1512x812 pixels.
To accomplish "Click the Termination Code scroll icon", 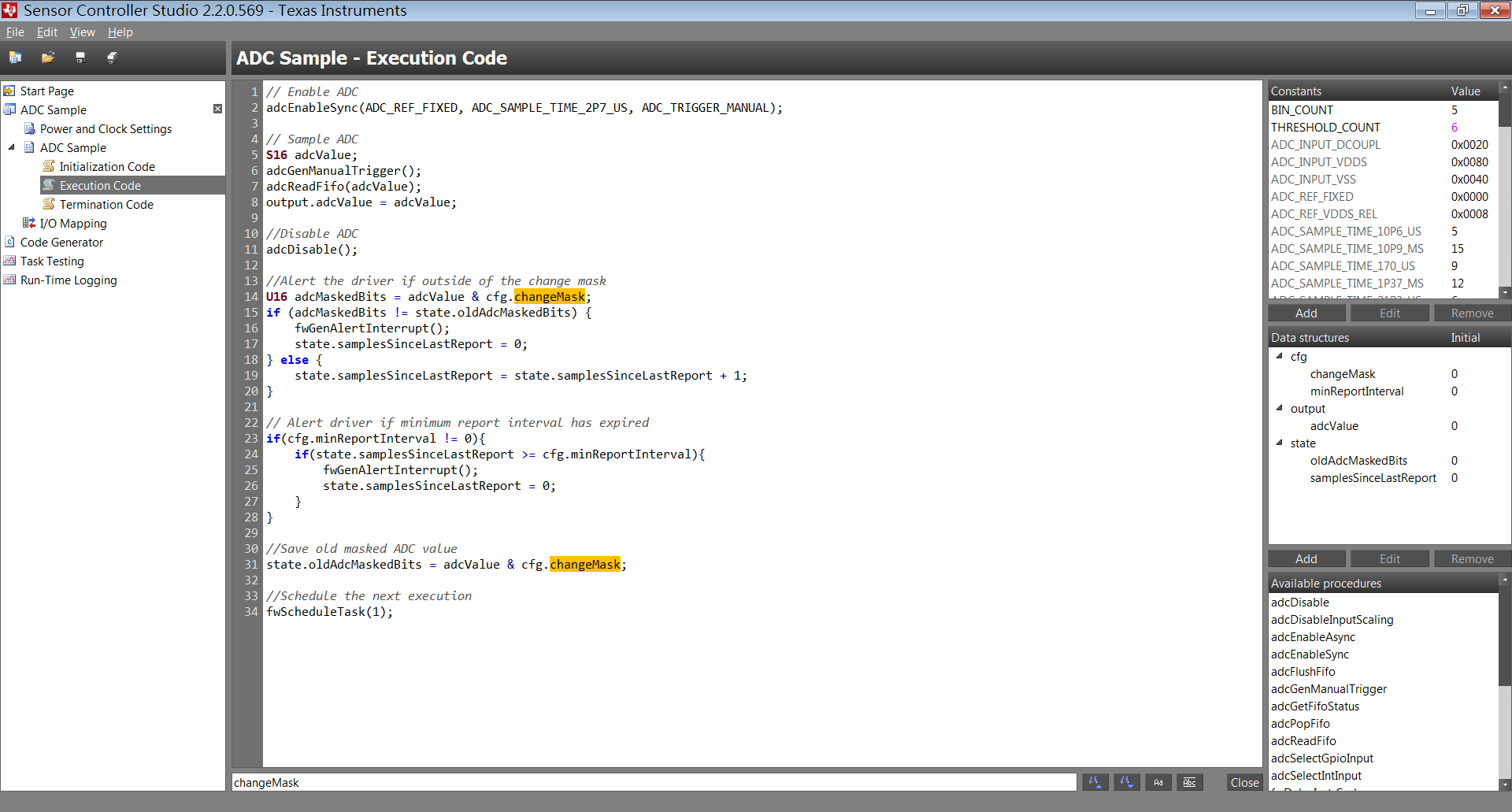I will [x=49, y=204].
